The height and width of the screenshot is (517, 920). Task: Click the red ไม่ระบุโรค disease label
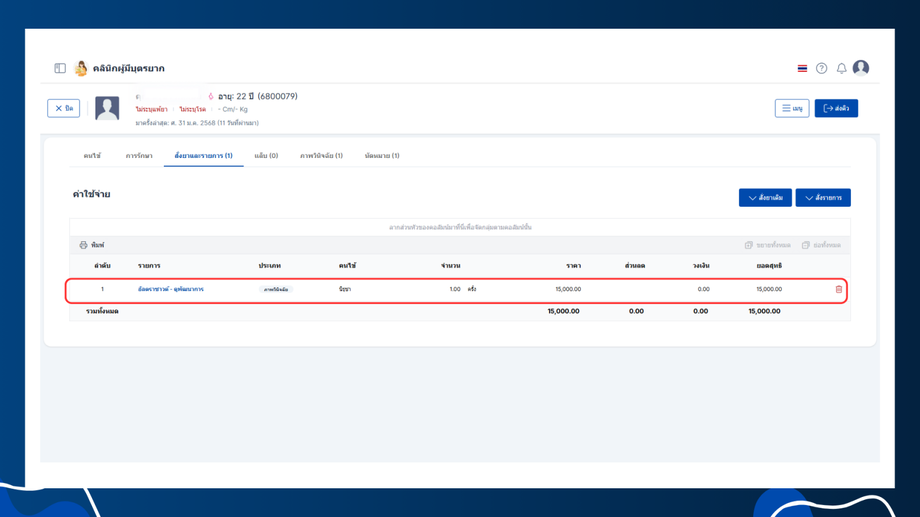pos(192,109)
